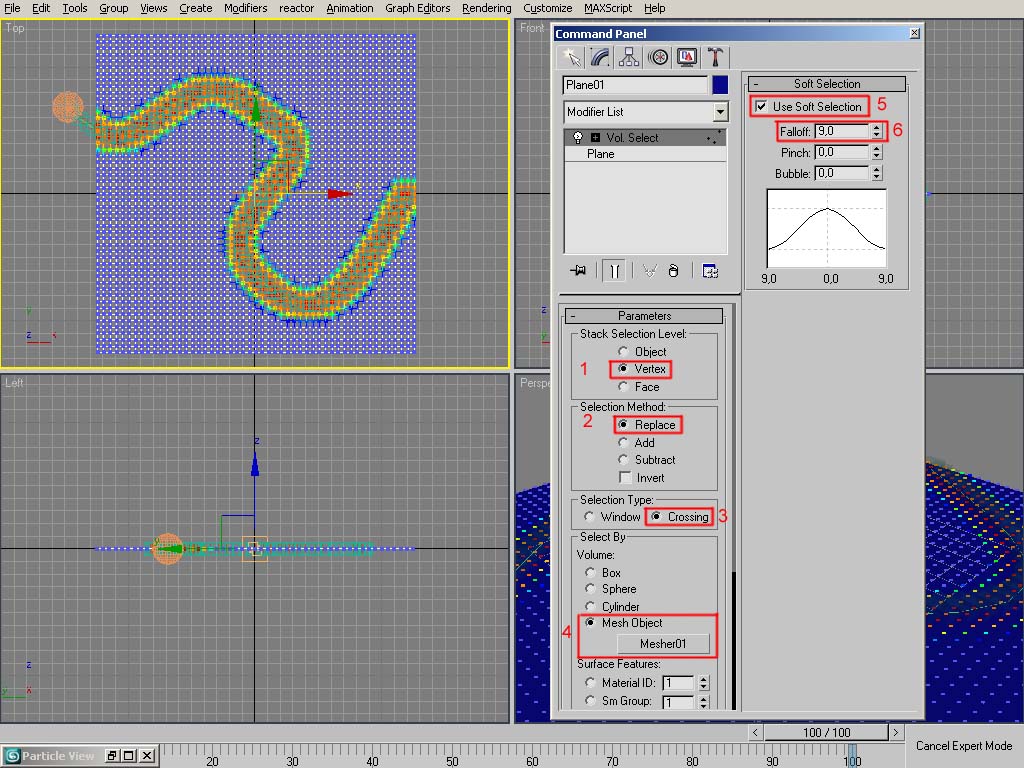Image resolution: width=1024 pixels, height=768 pixels.
Task: Open the Create panel tab icon
Action: 571,57
